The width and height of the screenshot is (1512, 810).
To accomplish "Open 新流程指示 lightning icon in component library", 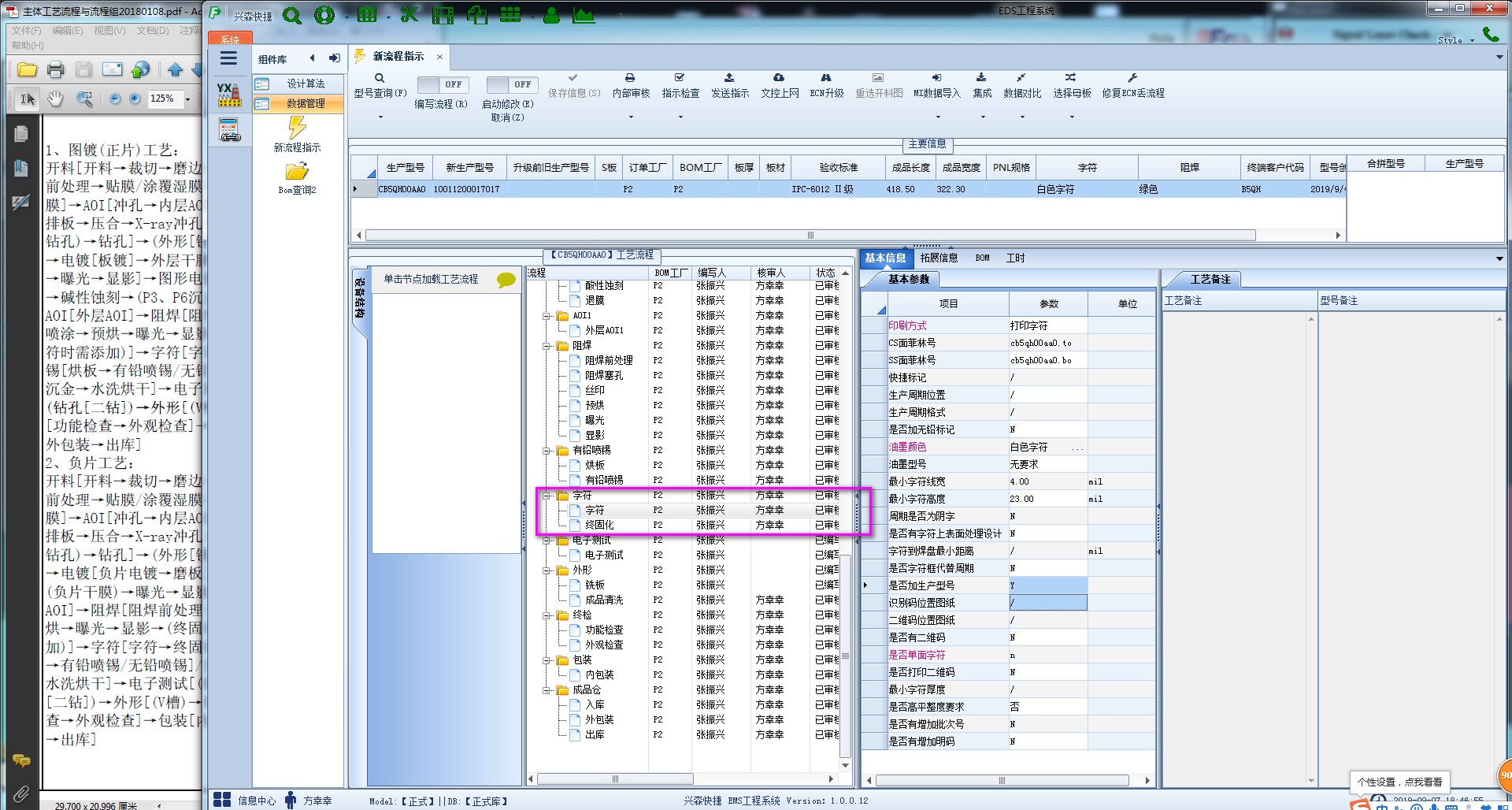I will (x=297, y=128).
